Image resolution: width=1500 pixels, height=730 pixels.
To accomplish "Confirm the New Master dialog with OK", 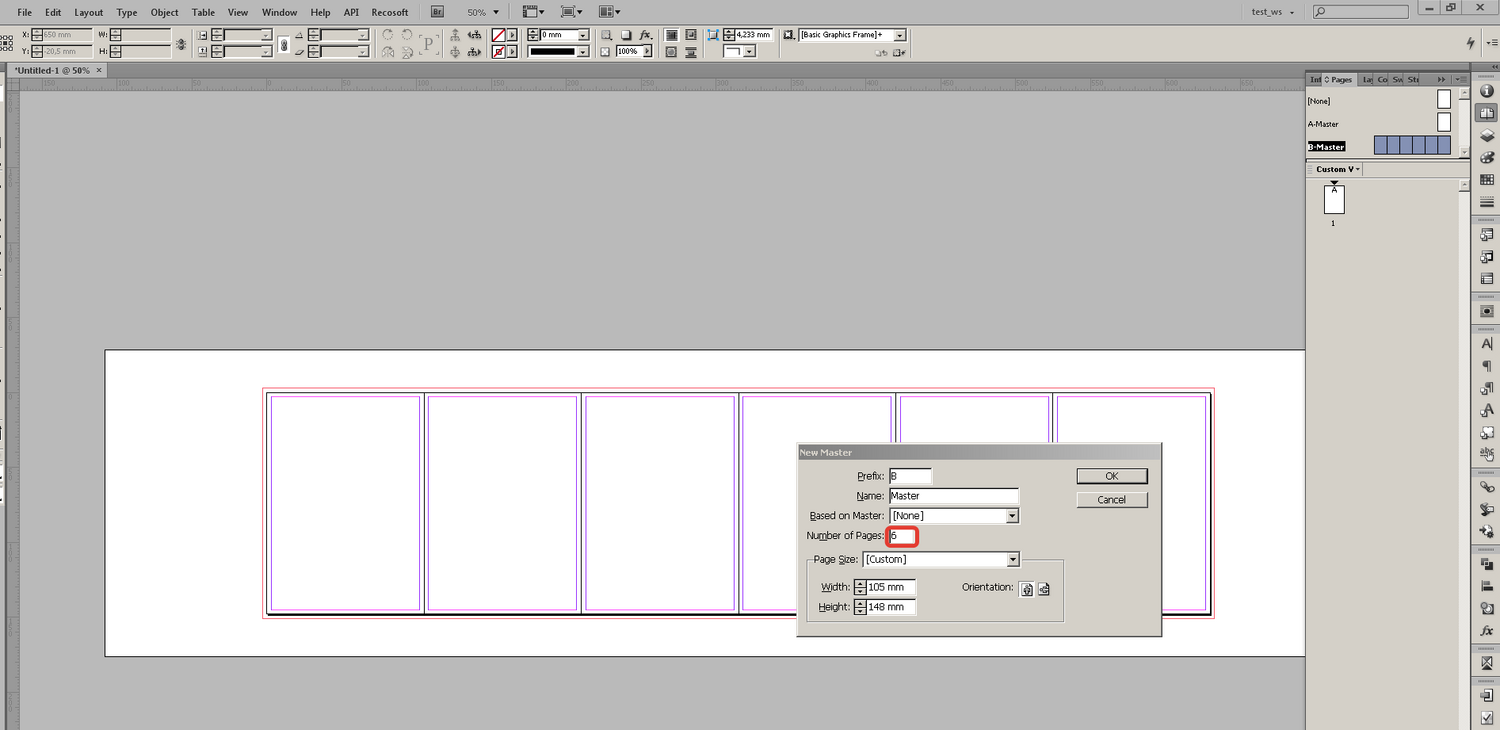I will pos(1111,476).
